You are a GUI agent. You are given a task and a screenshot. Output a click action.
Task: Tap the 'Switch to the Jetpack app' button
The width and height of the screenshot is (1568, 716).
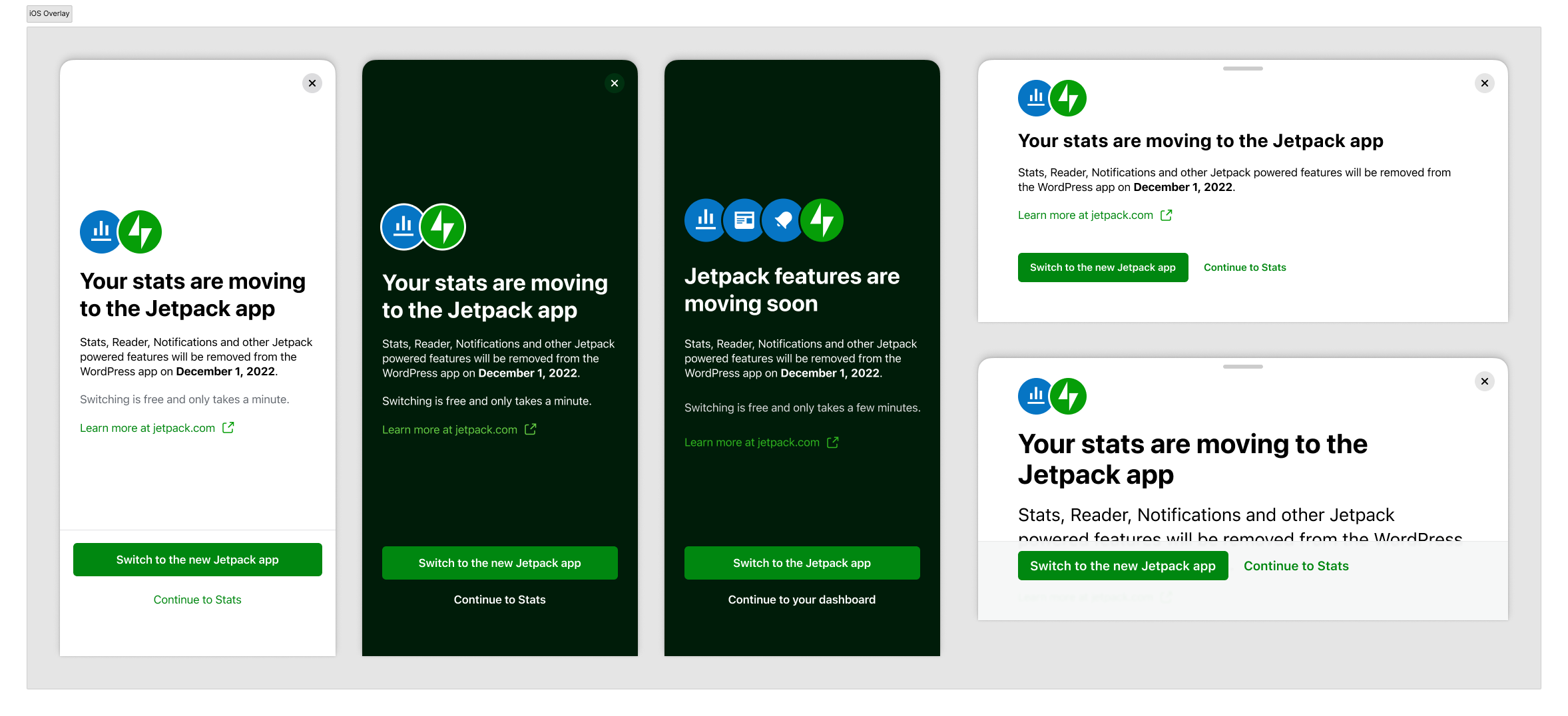click(x=802, y=563)
